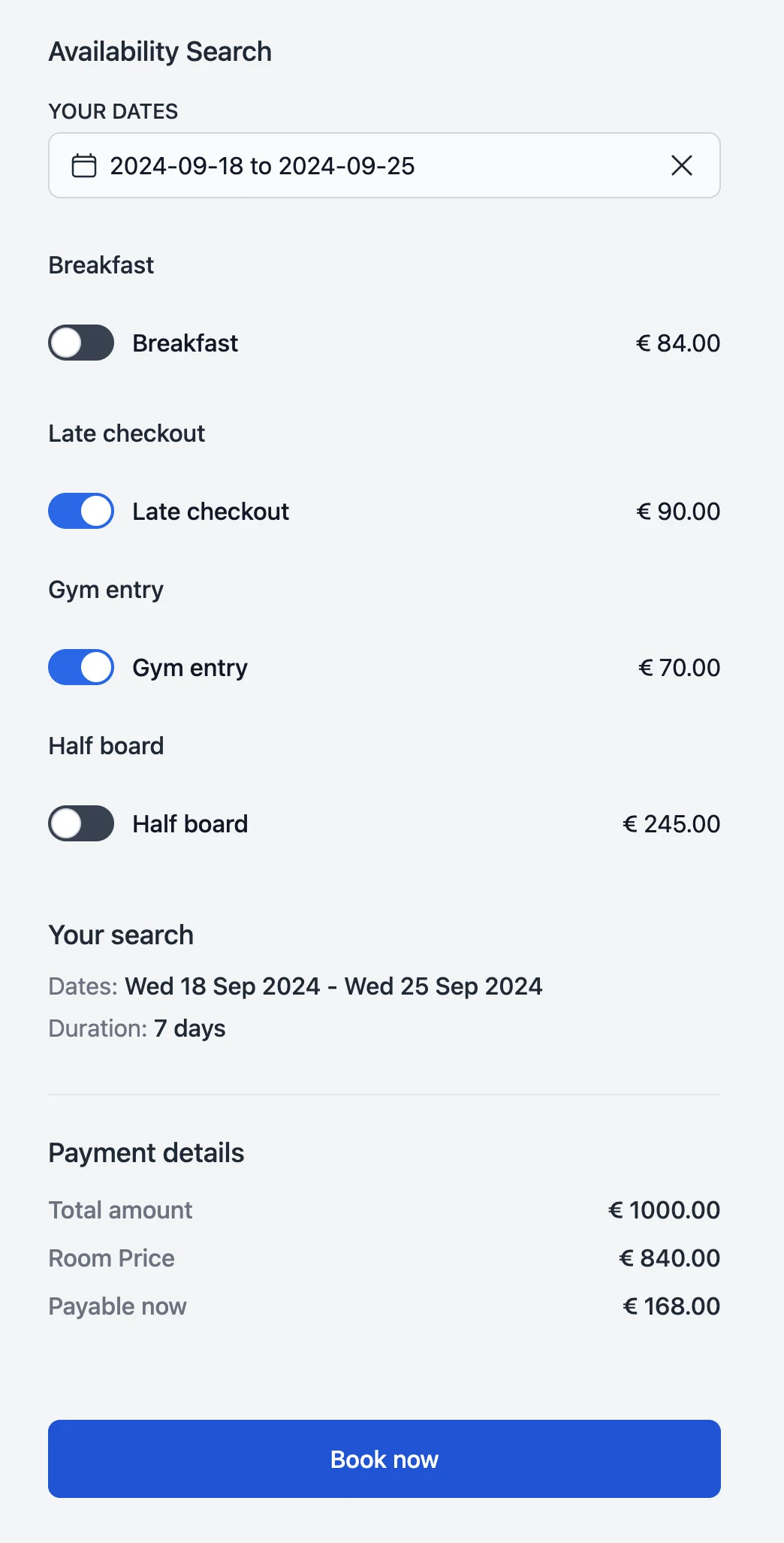Image resolution: width=784 pixels, height=1543 pixels.
Task: Click the Half board label beside its toggle
Action: point(190,824)
